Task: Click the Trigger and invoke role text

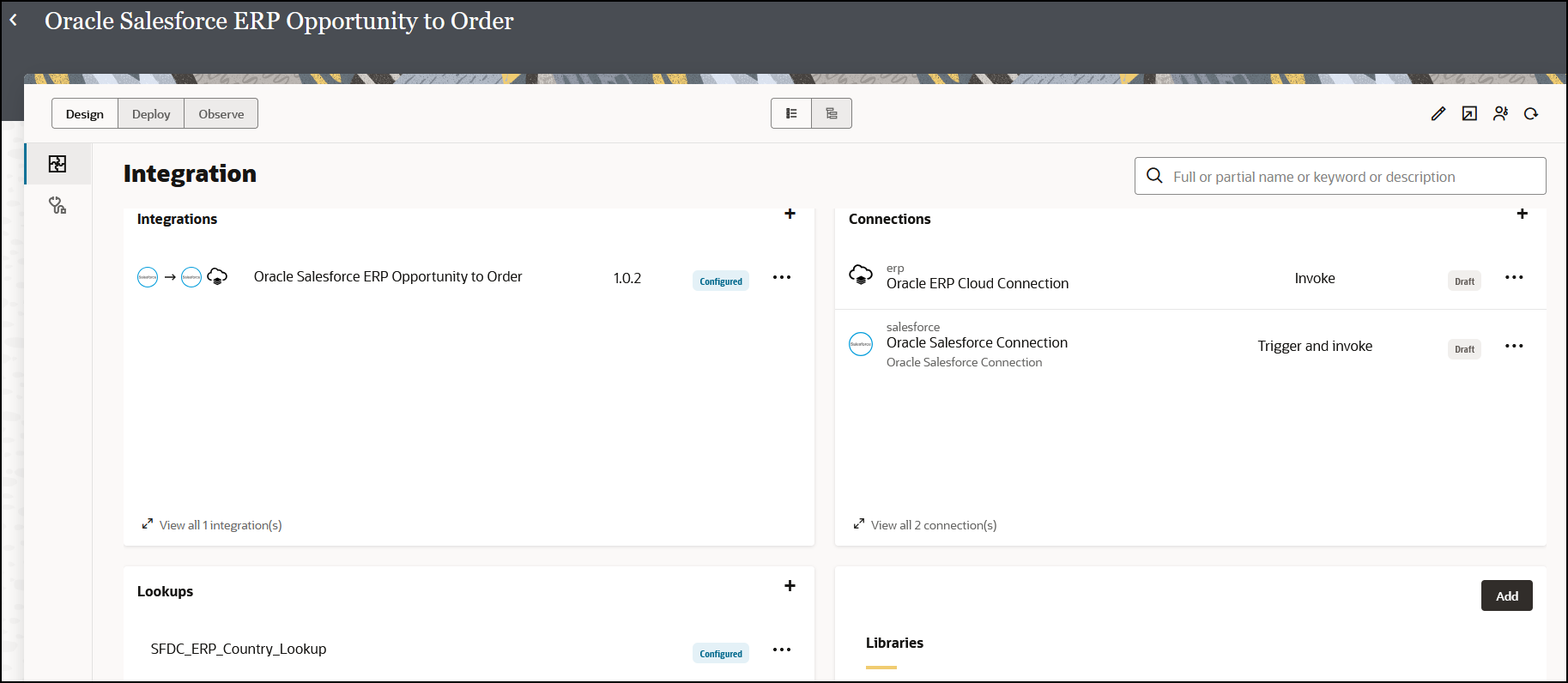Action: tap(1315, 346)
